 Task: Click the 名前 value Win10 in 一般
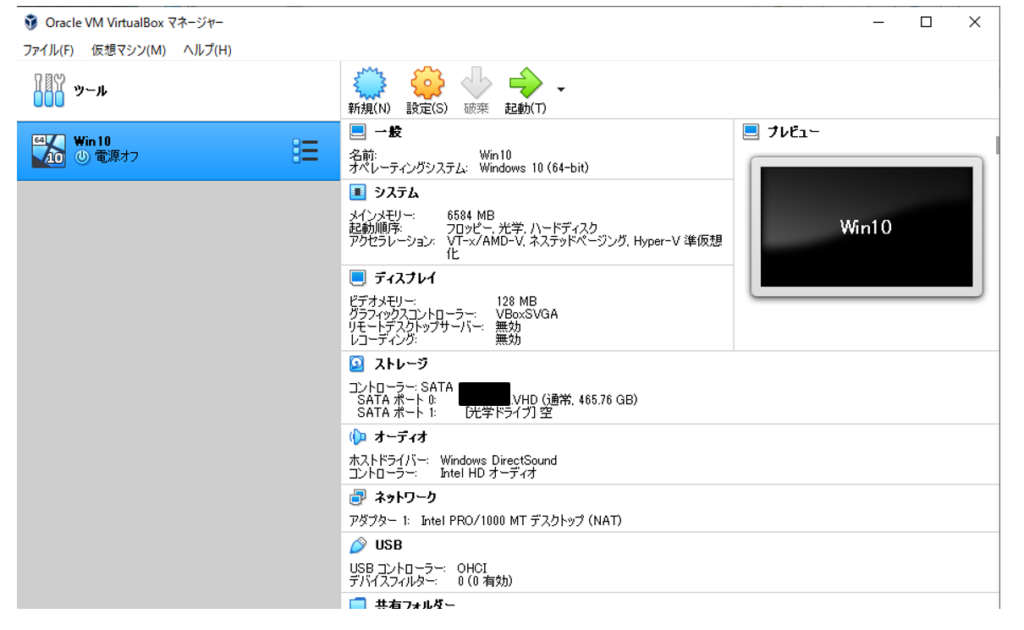496,155
